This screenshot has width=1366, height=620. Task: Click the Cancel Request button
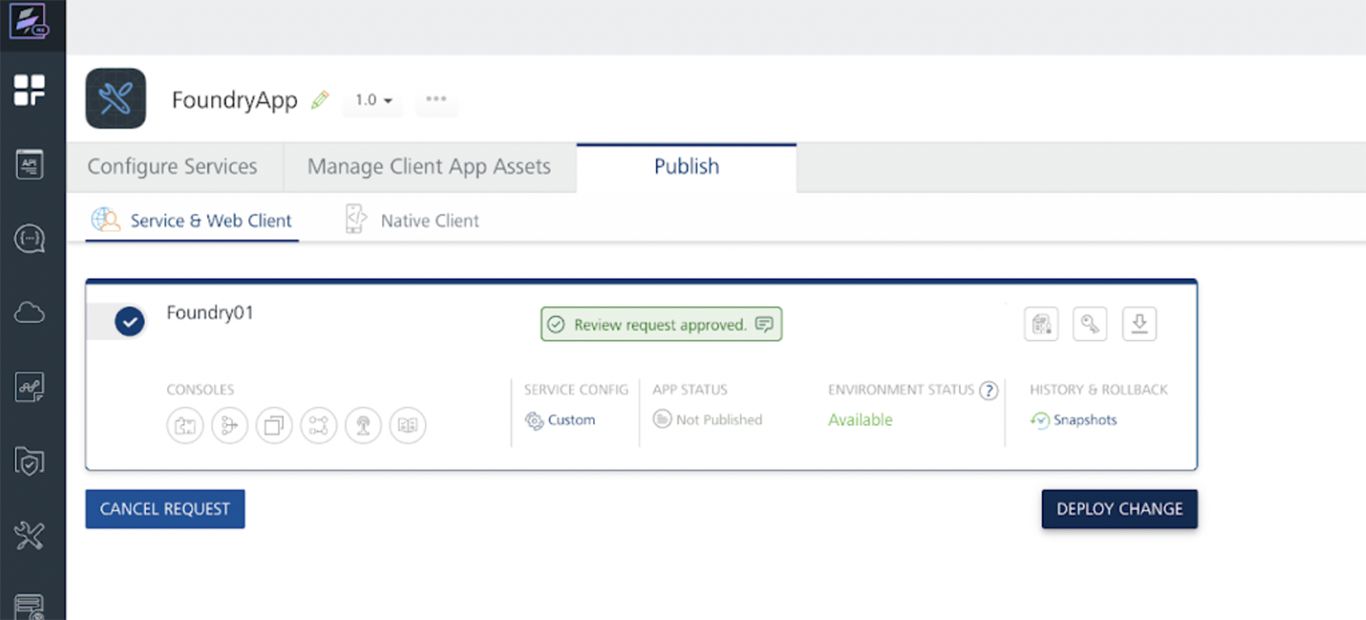tap(165, 509)
